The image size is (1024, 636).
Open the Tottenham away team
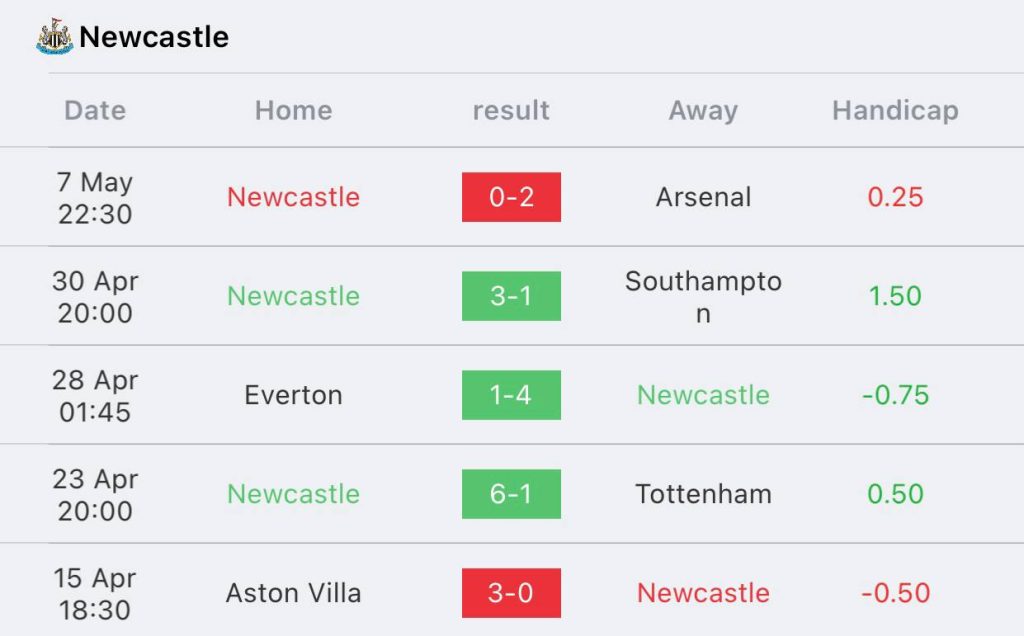click(x=703, y=494)
